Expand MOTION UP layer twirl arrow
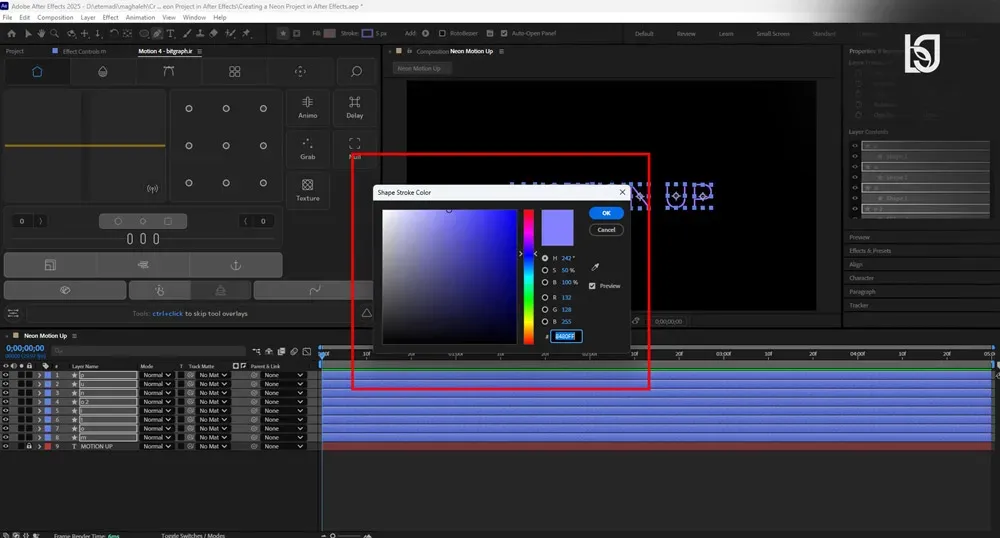The width and height of the screenshot is (1000, 538). [39, 446]
